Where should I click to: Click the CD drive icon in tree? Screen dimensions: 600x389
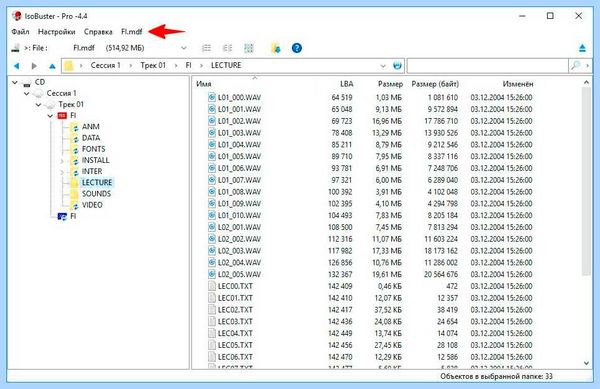click(x=27, y=83)
